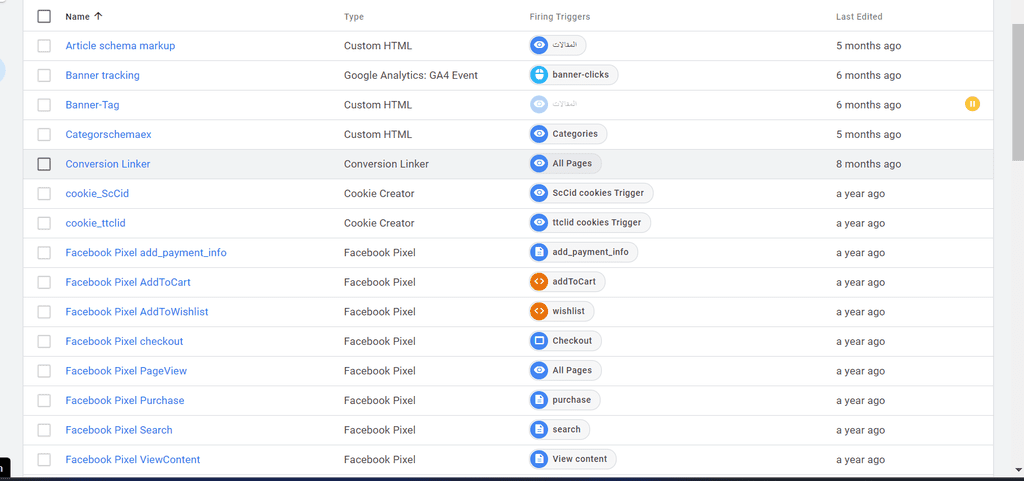Screen dimensions: 1024x481
Task: Open Facebook Pixel AddToWishlist tag
Action: tap(137, 311)
